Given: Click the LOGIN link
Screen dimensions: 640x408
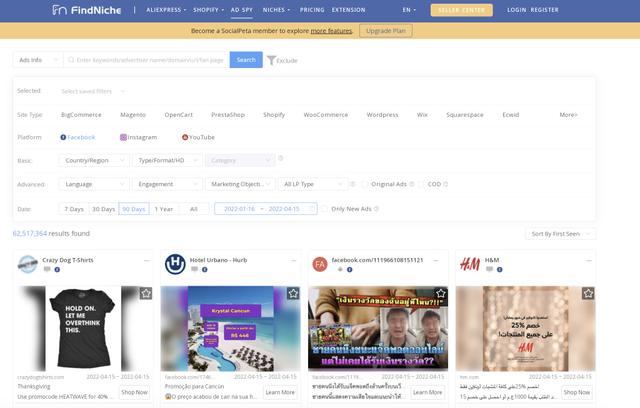Looking at the screenshot, I should [516, 10].
